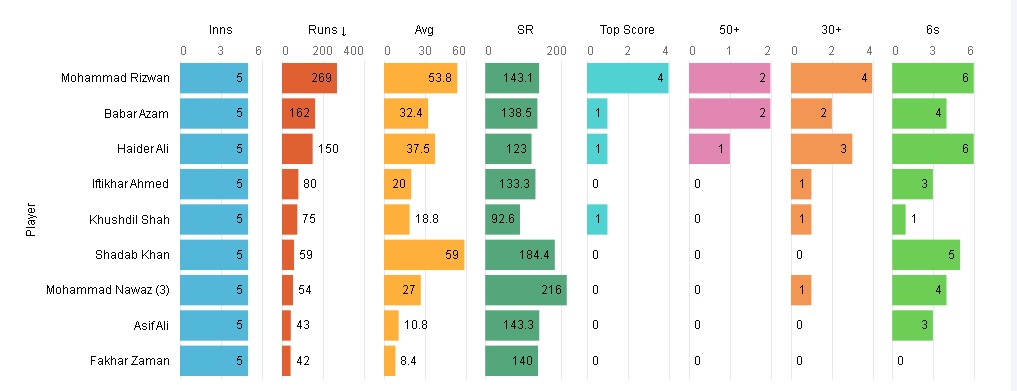Click Khushdil Shah's 92.6 strike rate bar
This screenshot has width=1017, height=391.
503,219
